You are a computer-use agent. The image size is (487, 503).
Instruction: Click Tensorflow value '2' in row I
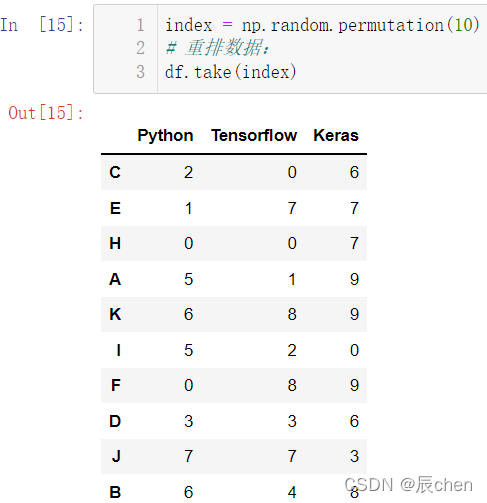[x=292, y=350]
